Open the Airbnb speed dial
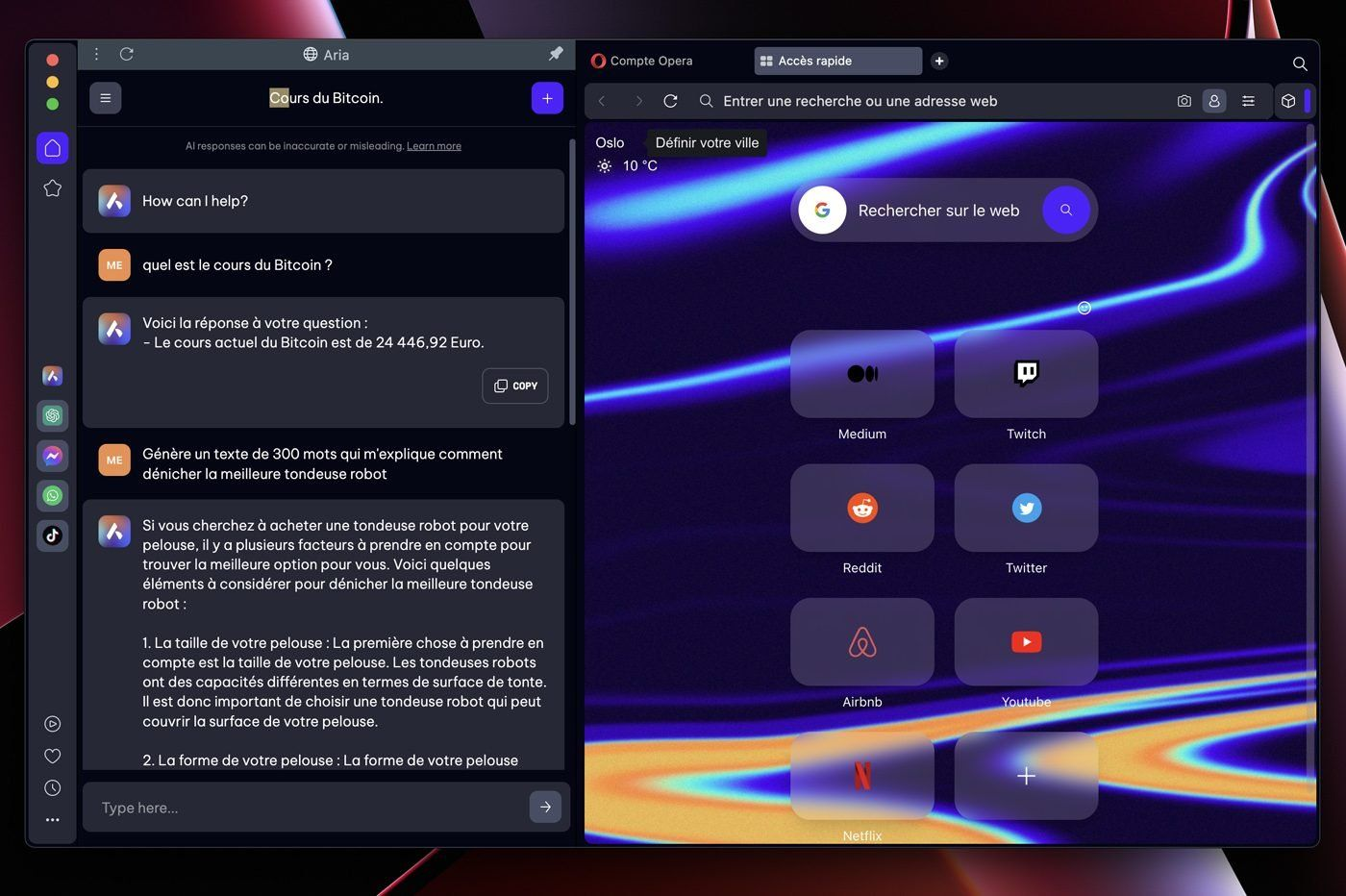This screenshot has height=896, width=1346. pyautogui.click(x=862, y=642)
